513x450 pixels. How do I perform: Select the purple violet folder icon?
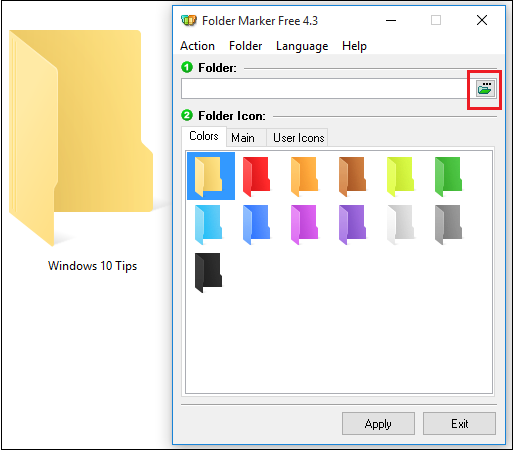[352, 225]
